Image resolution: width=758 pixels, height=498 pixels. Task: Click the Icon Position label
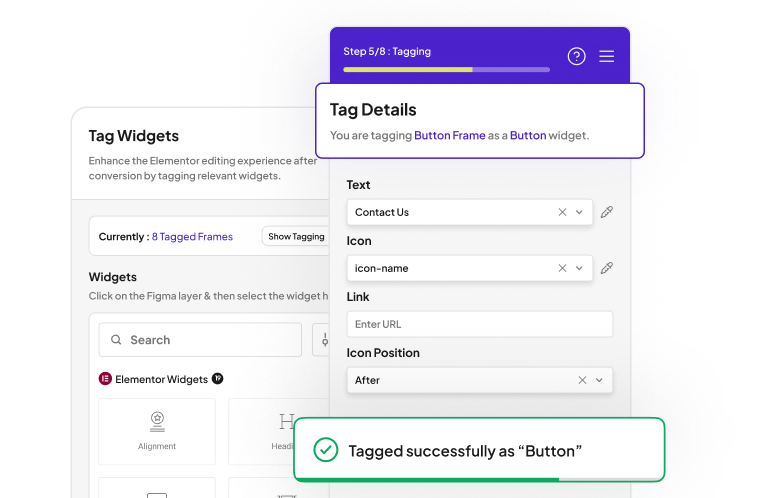click(383, 353)
